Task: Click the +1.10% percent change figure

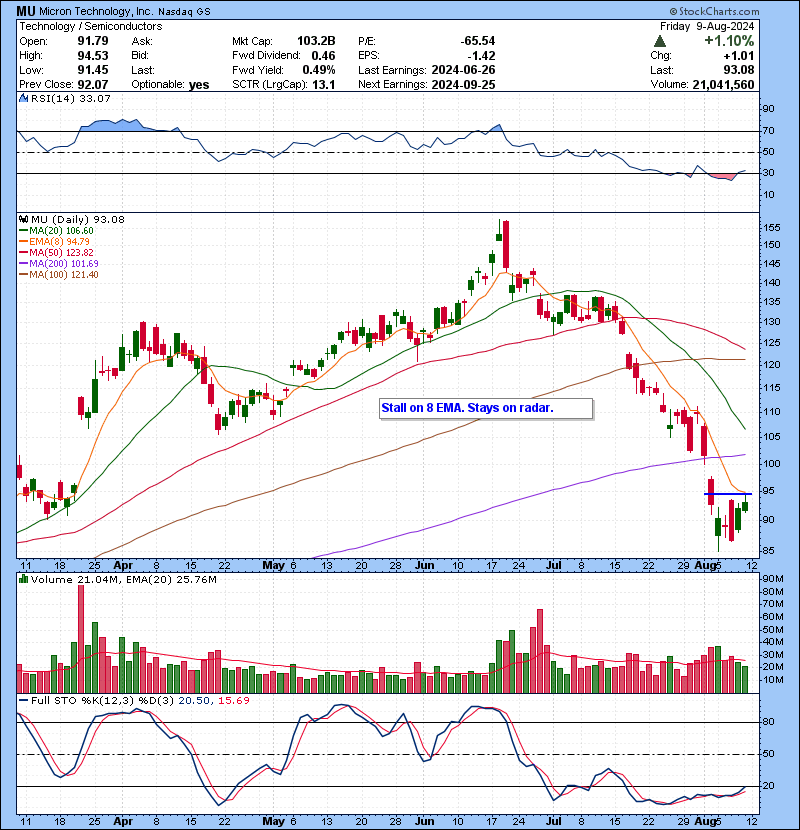Action: 729,41
